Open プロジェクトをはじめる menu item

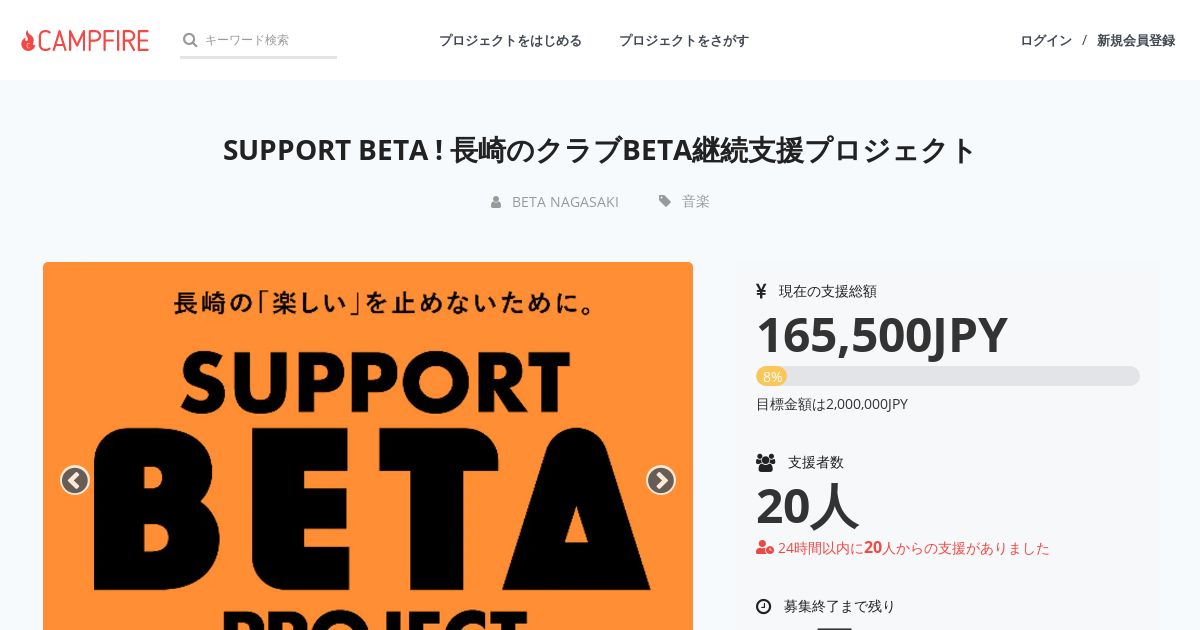pos(510,40)
